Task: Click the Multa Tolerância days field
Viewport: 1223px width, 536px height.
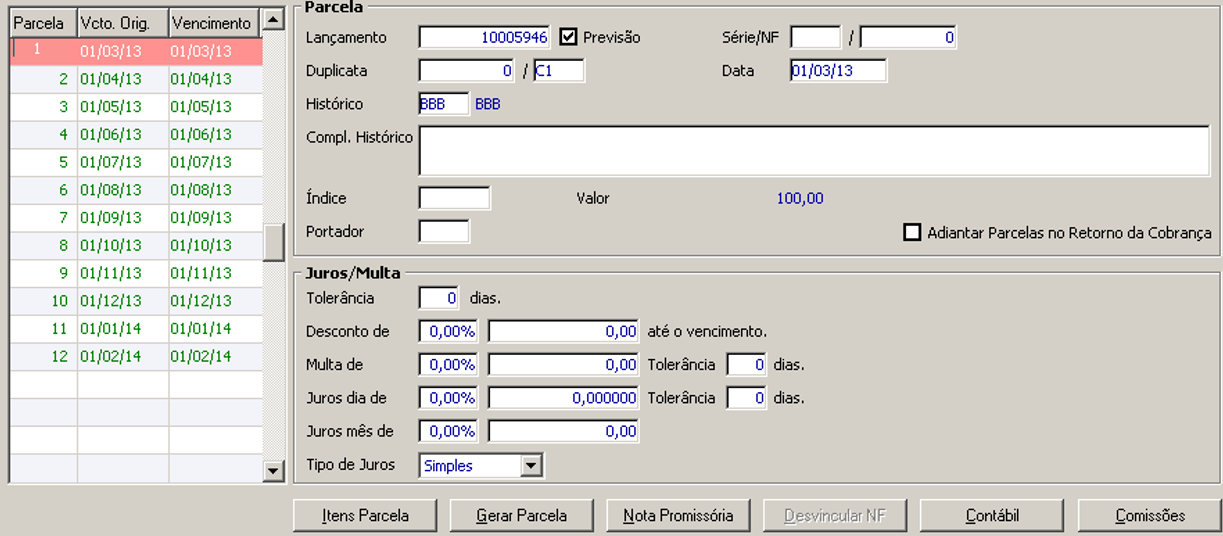Action: point(747,365)
